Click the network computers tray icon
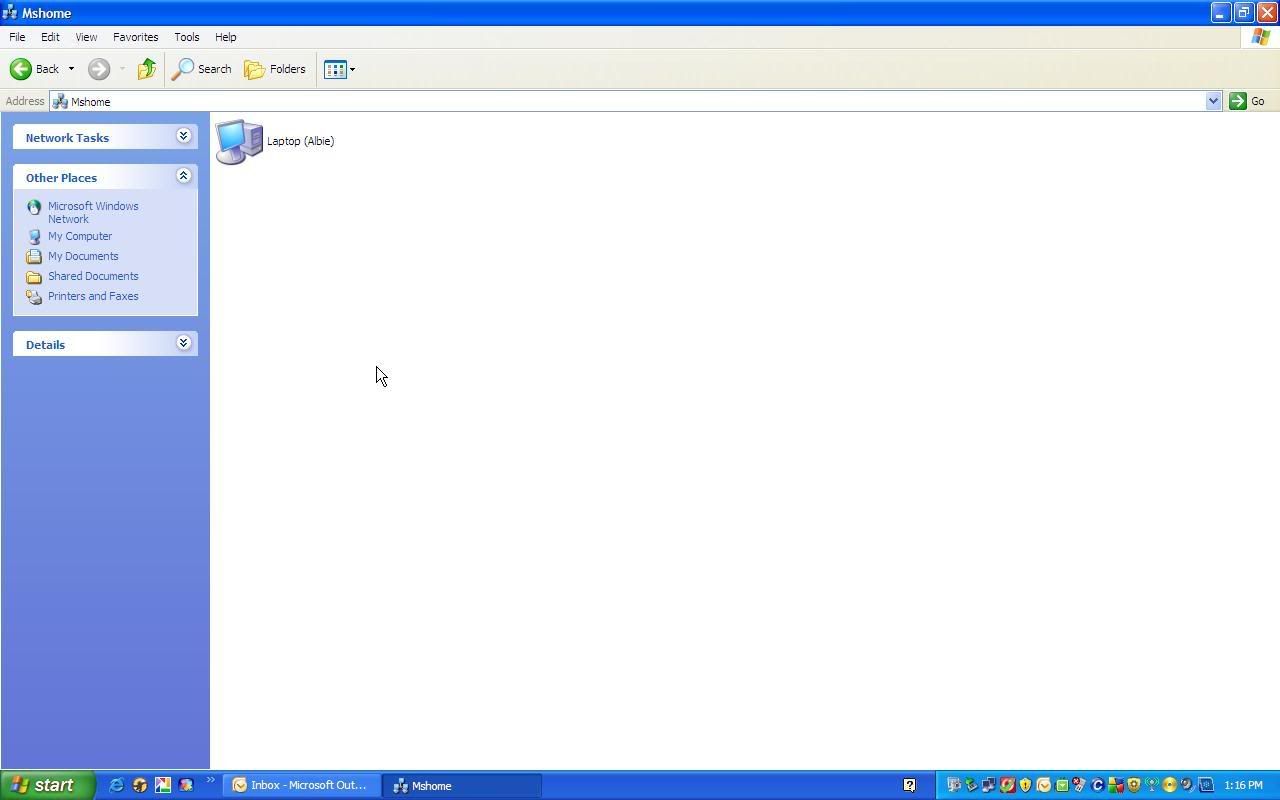Image resolution: width=1280 pixels, height=800 pixels. [988, 785]
